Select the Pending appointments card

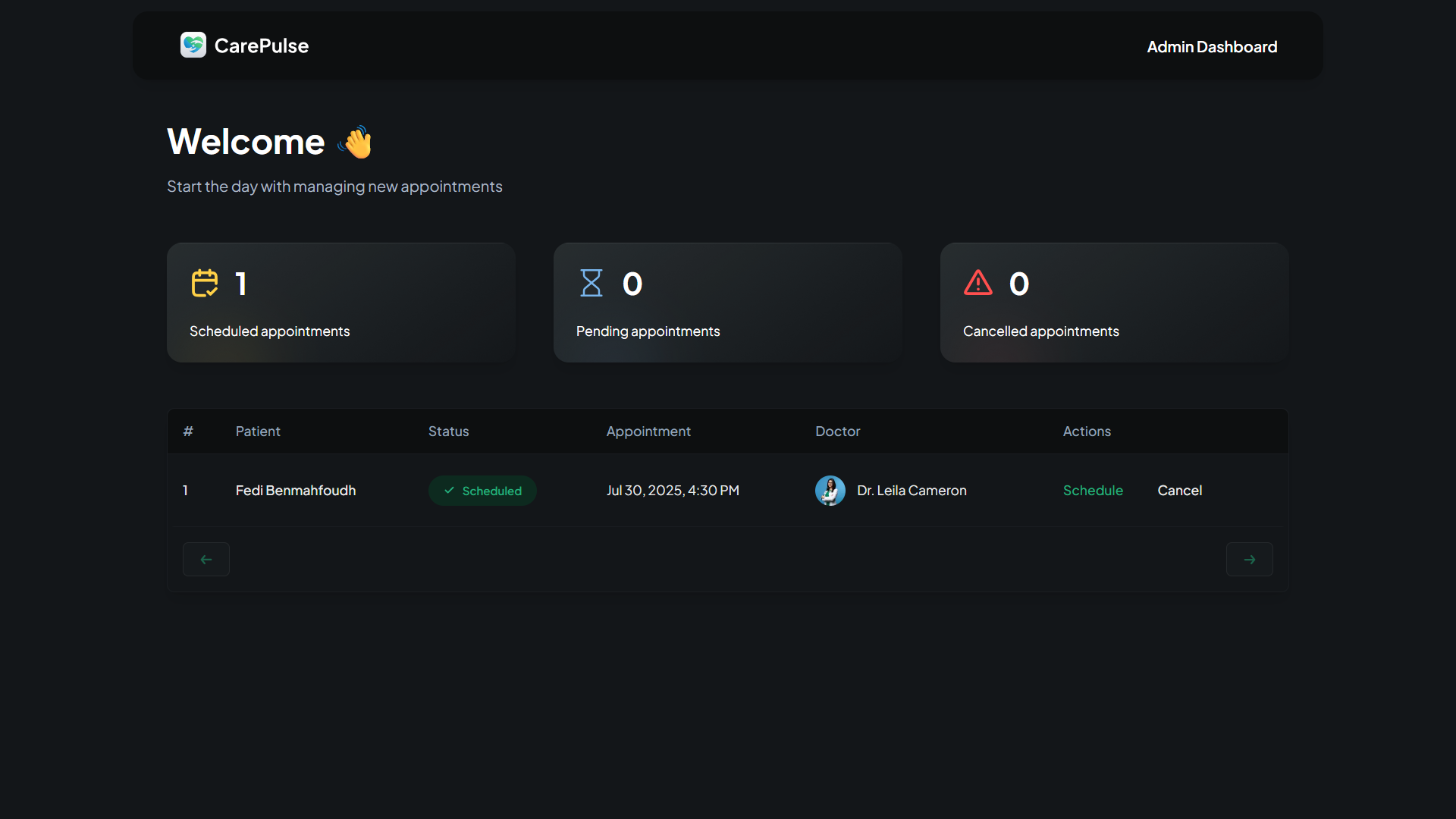727,303
